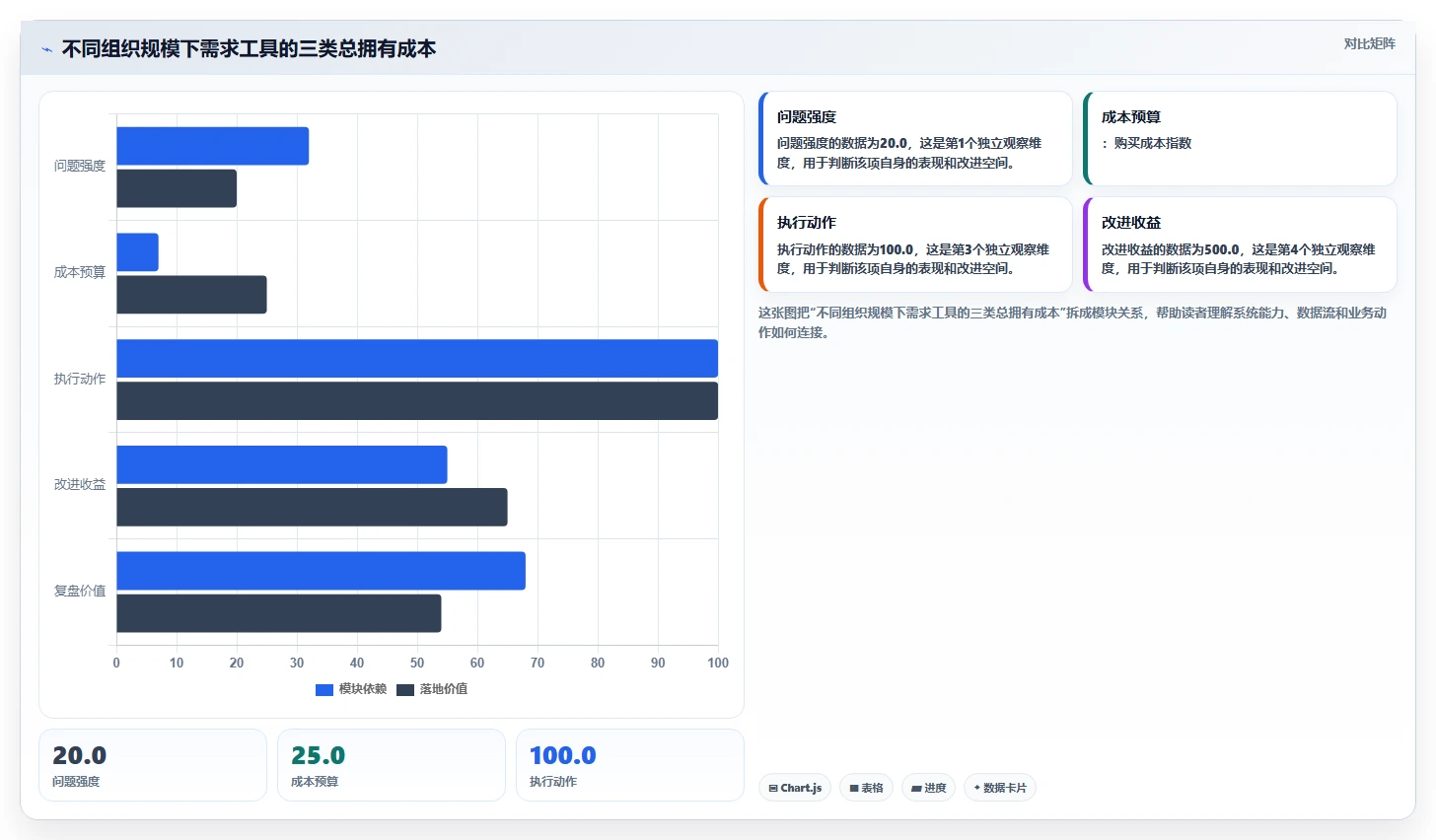Click the blue 执行动作 bar at 100
The image size is (1436, 840).
pos(417,359)
